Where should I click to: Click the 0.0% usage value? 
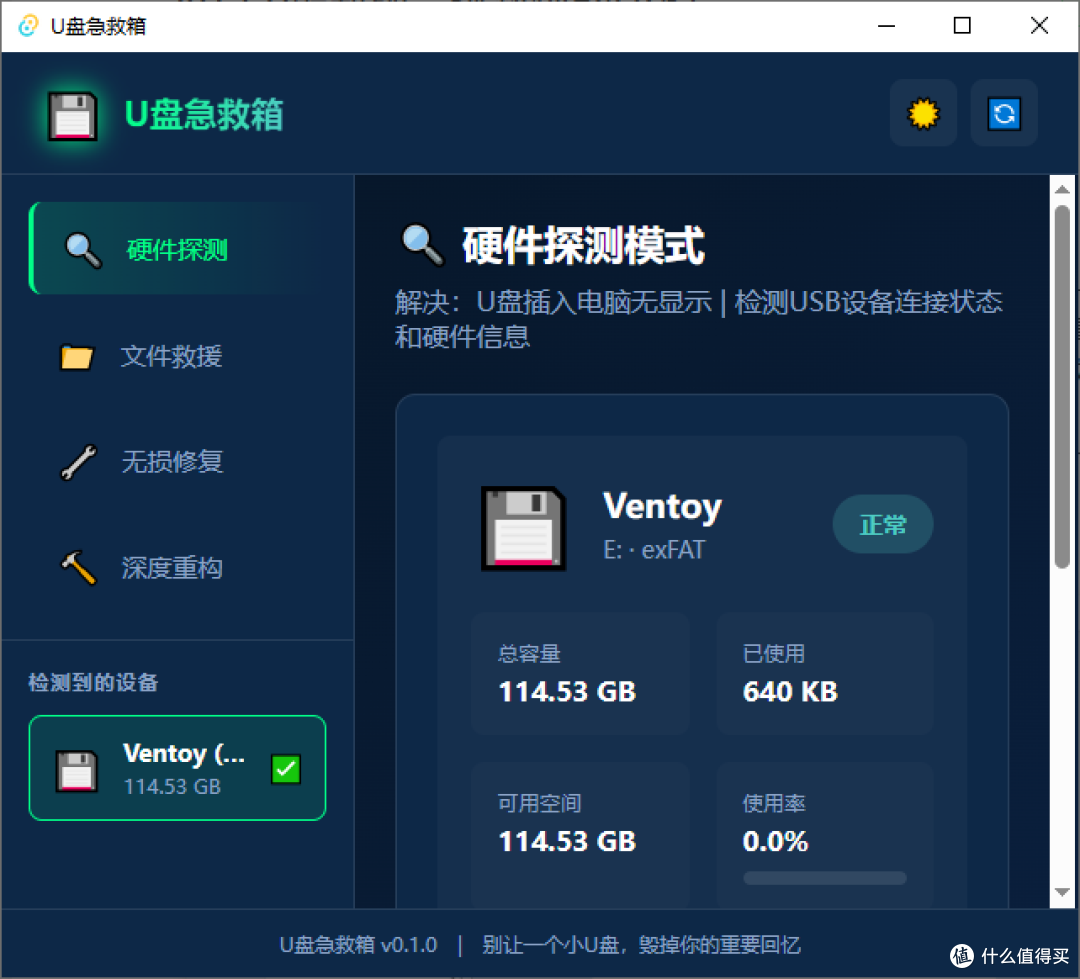click(x=775, y=841)
